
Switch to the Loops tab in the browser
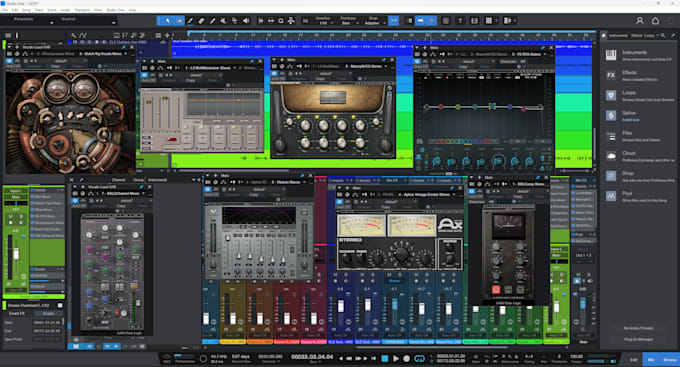pos(649,35)
